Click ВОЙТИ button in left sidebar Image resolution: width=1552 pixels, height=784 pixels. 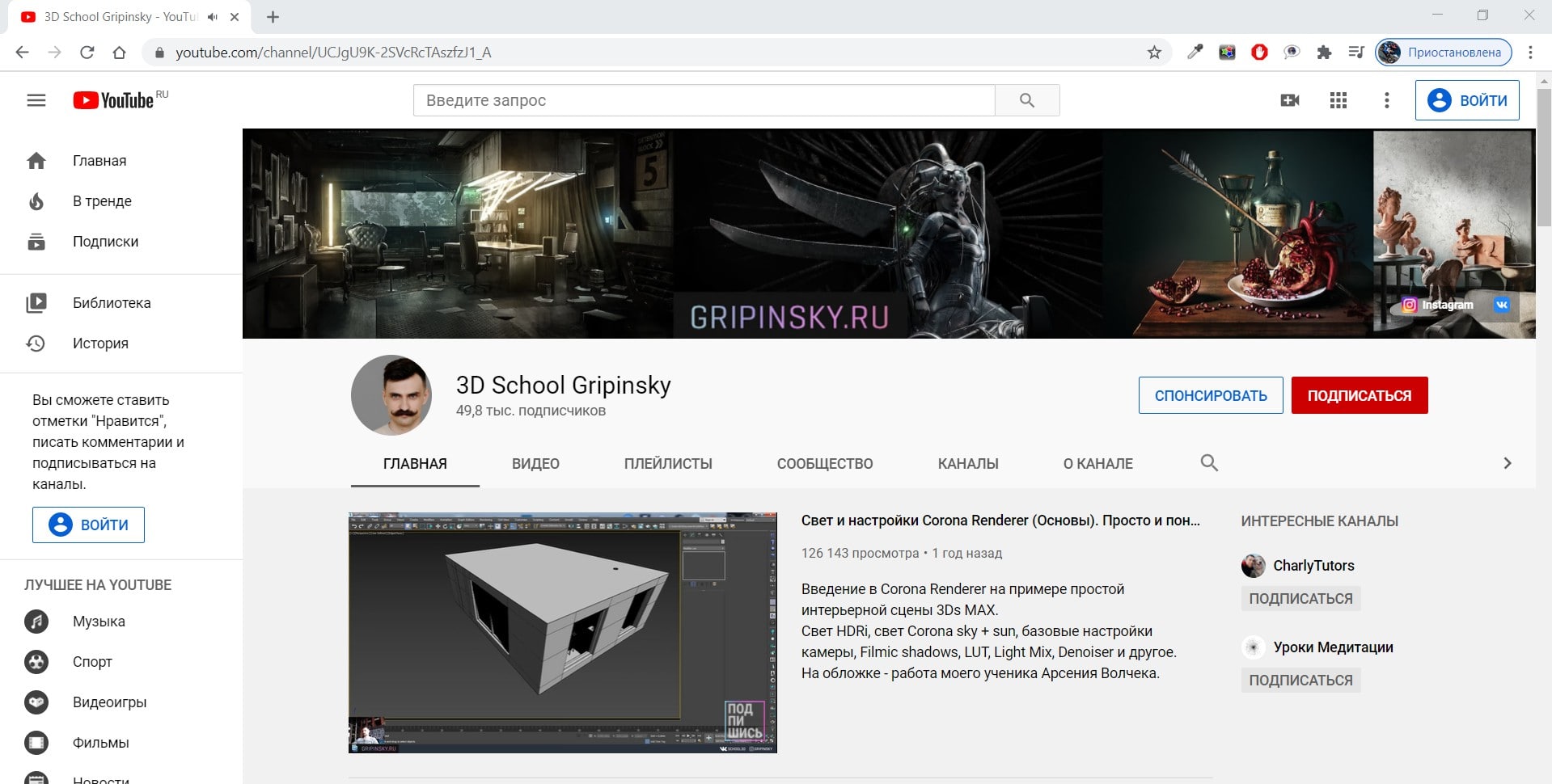click(x=88, y=525)
